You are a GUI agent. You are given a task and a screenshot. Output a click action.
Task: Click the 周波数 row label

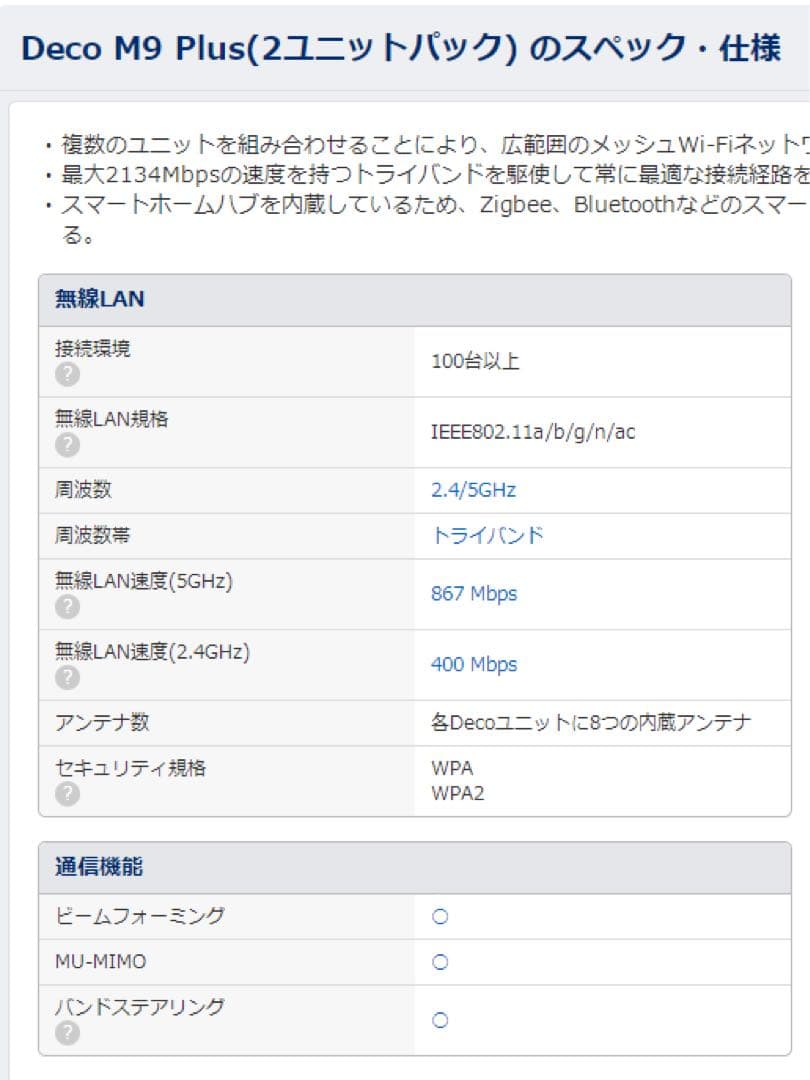pos(83,490)
